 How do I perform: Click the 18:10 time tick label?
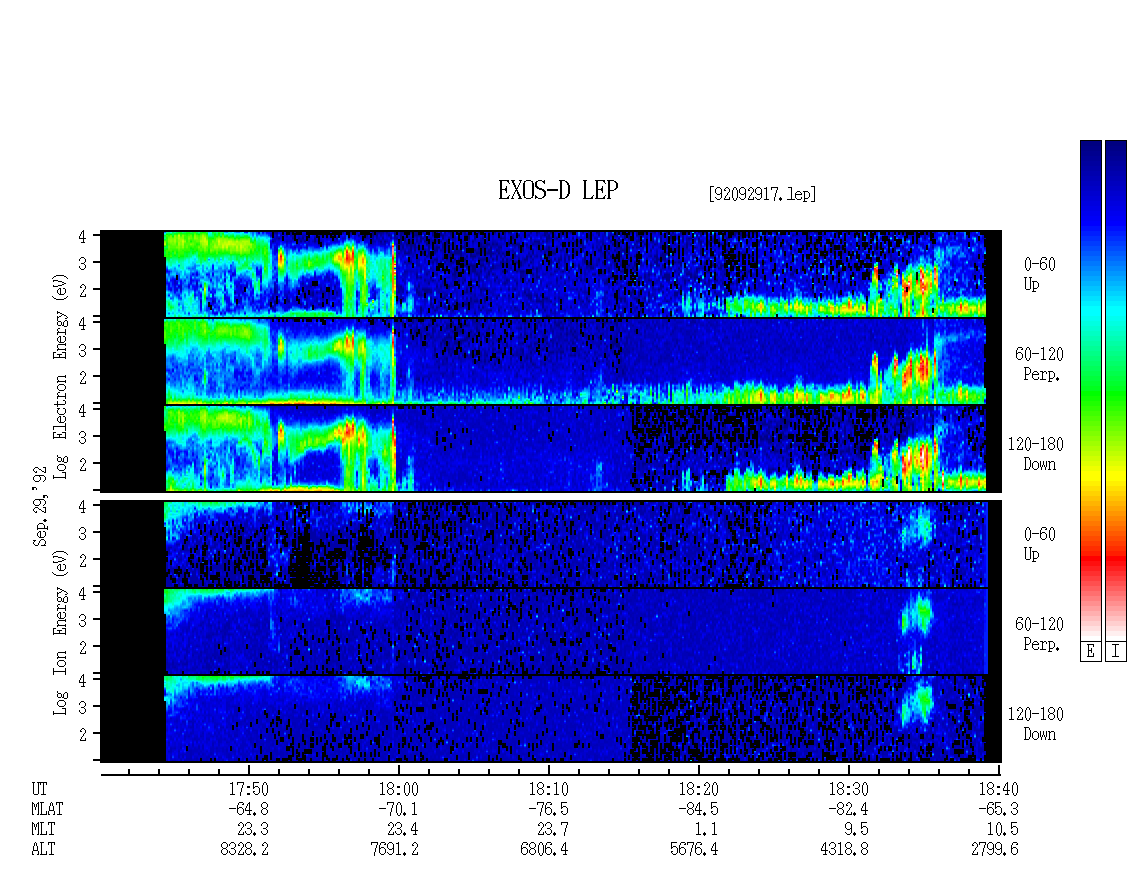point(548,789)
